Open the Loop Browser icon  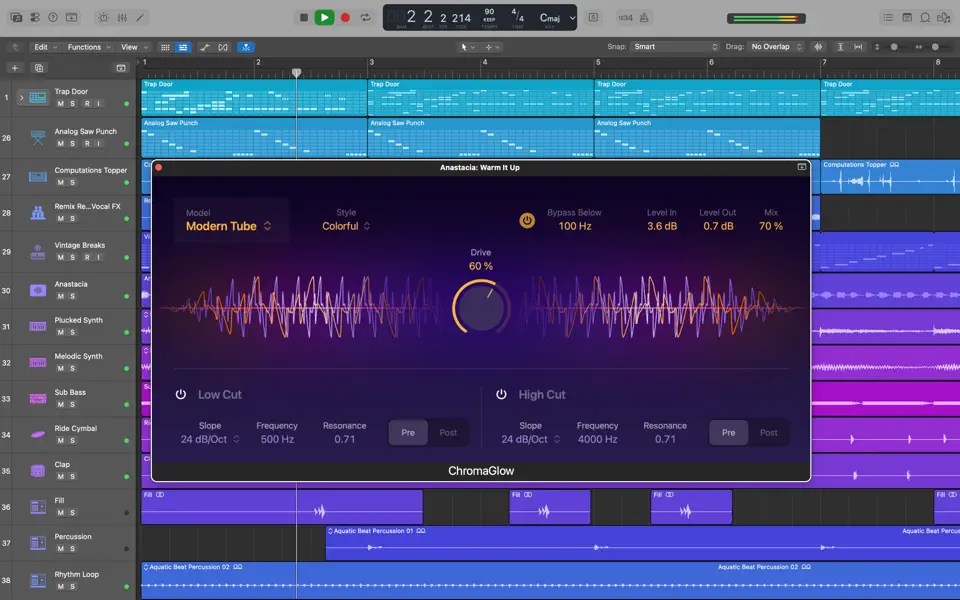[925, 17]
